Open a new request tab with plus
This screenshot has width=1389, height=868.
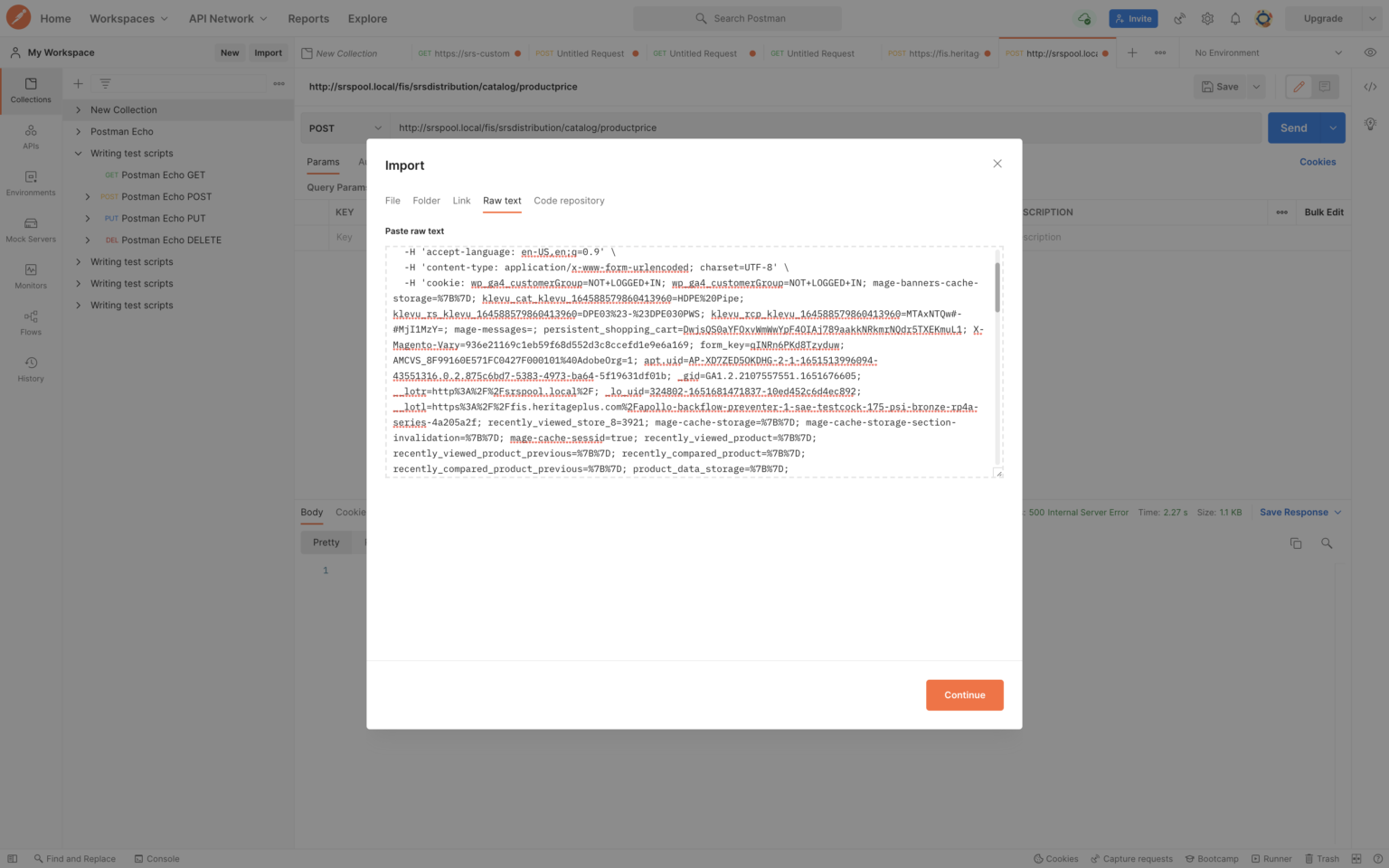(x=1132, y=52)
